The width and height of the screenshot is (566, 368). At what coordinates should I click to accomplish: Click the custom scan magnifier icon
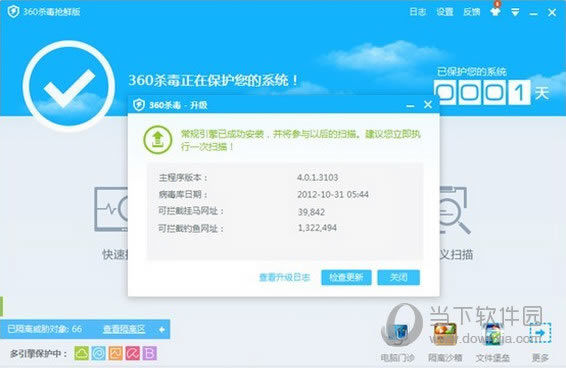click(454, 209)
